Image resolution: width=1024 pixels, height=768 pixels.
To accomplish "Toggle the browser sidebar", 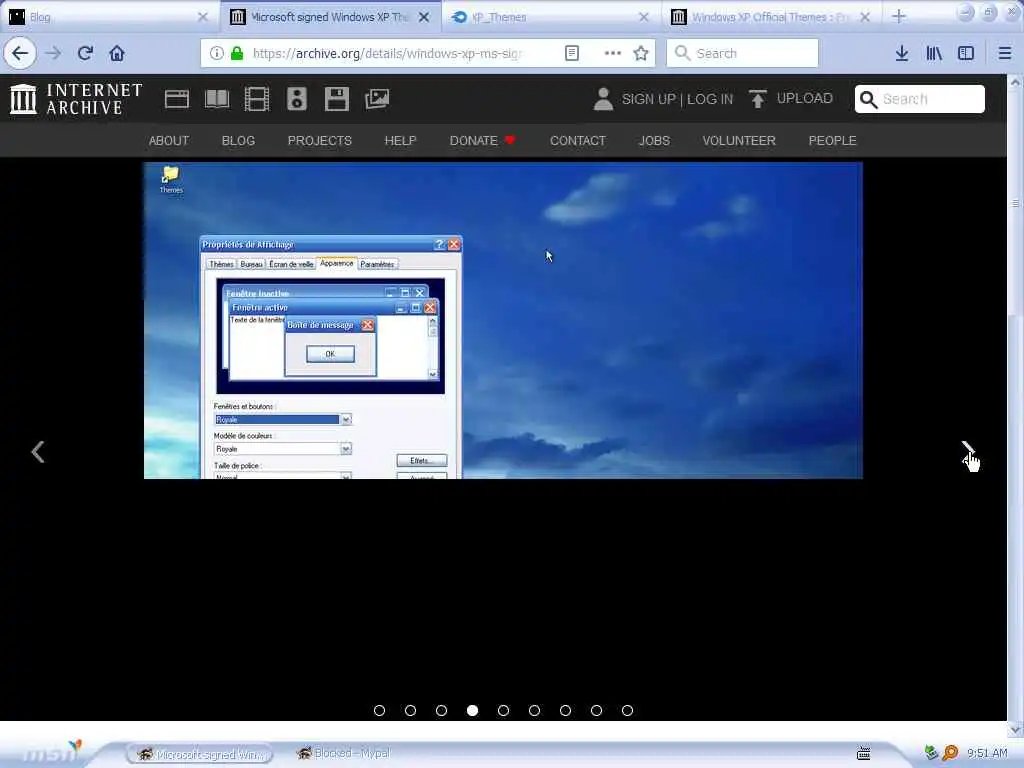I will coord(966,54).
